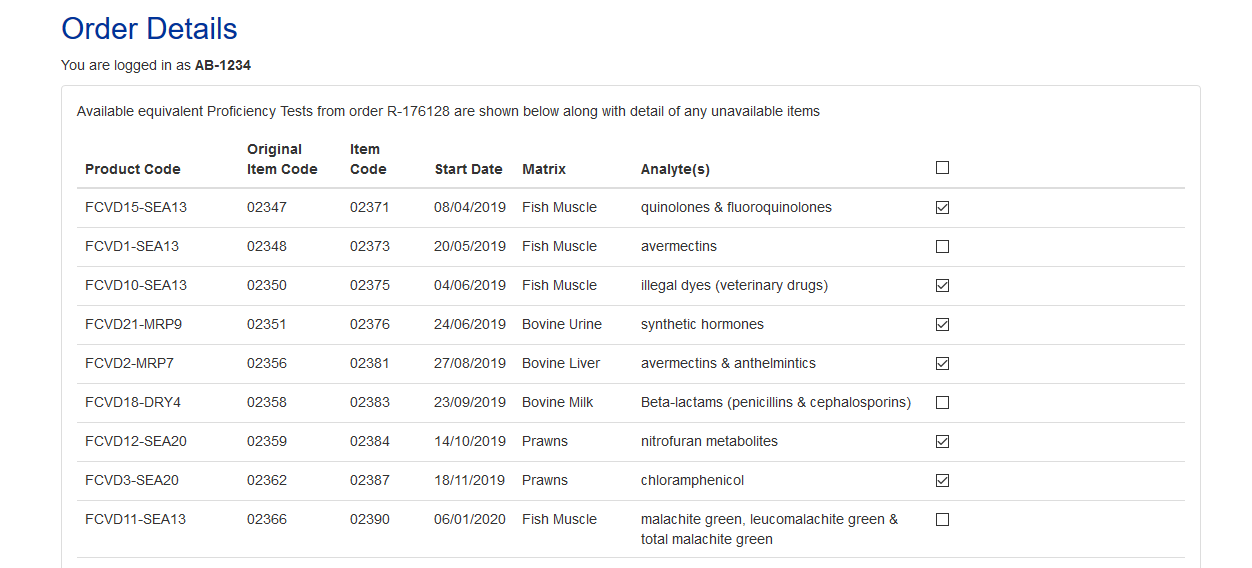Select product code FCVD1-SEA13
Screen dimensions: 1252x568
(132, 246)
